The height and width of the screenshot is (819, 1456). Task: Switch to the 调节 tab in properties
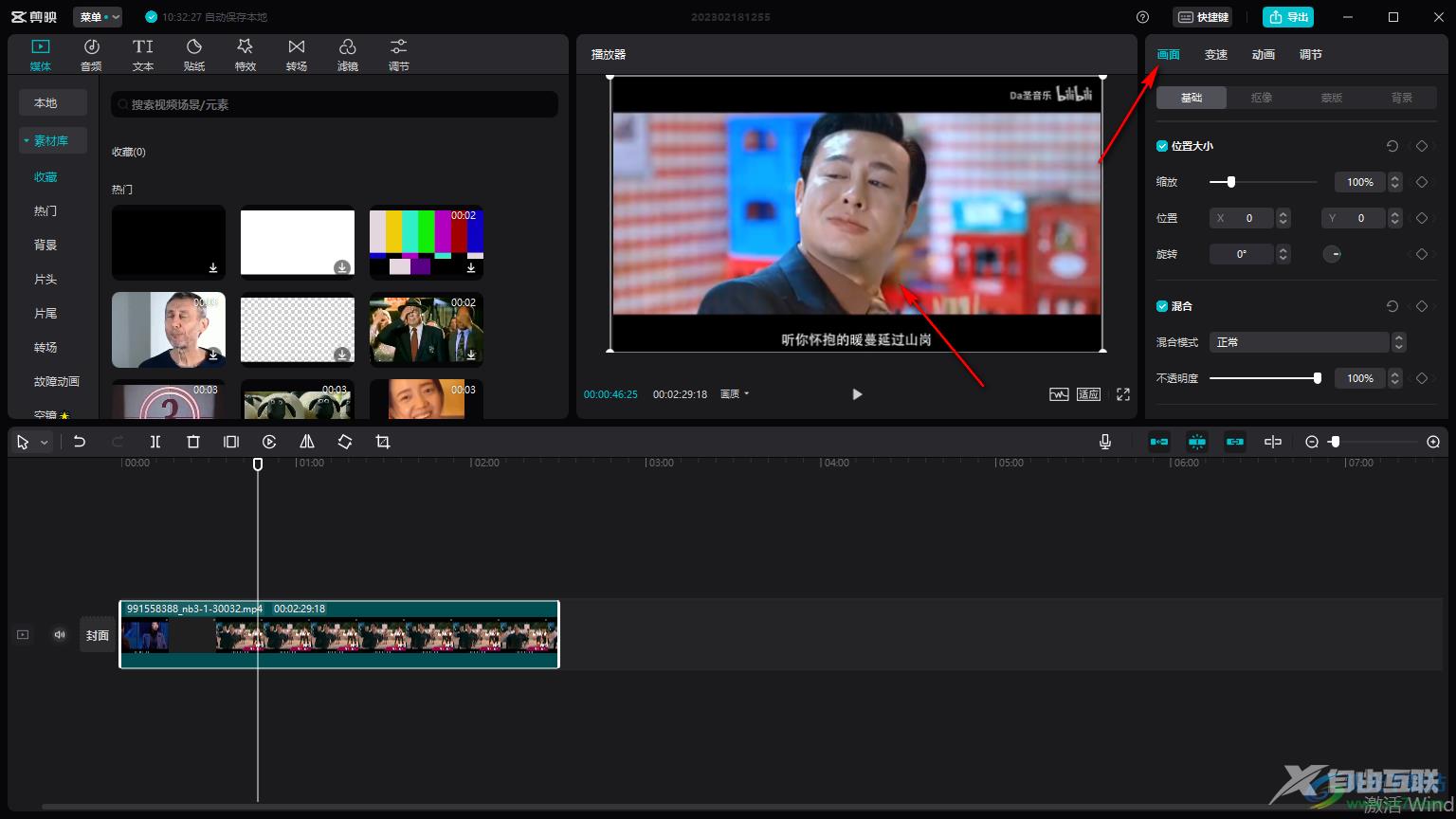pos(1311,55)
